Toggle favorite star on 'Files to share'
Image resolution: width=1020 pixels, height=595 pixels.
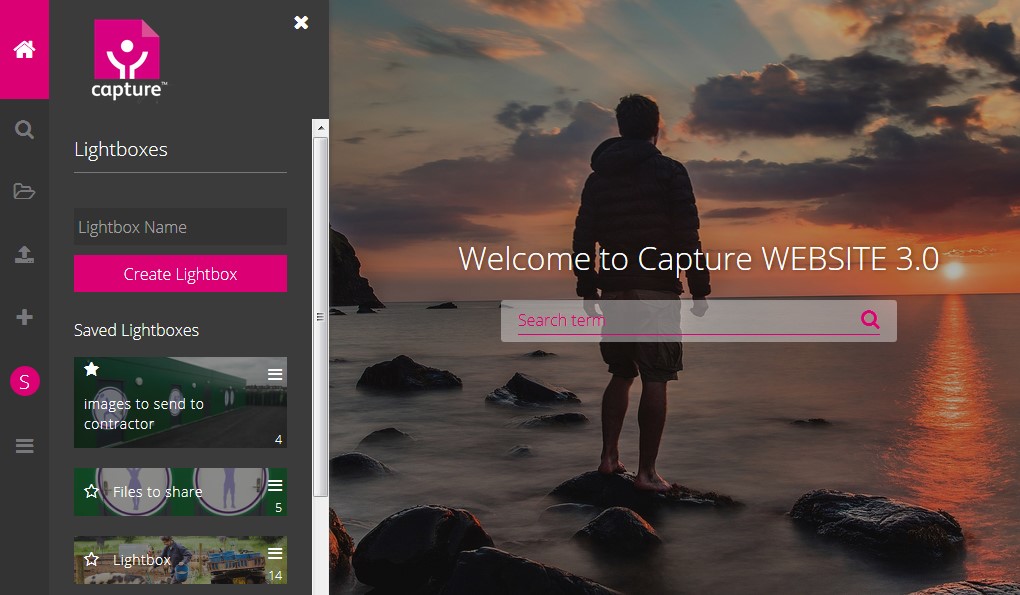click(92, 491)
